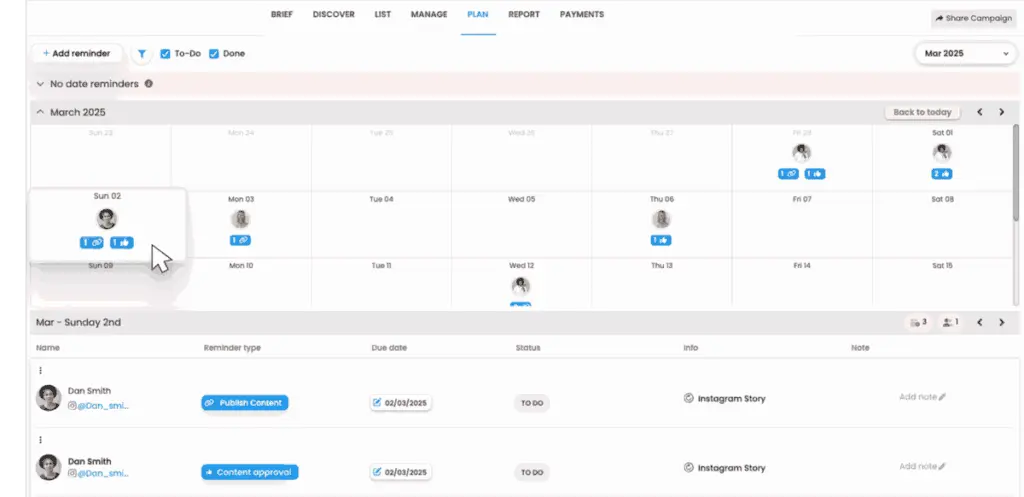
Task: Click the Thu 06 influencer avatar
Action: click(661, 219)
